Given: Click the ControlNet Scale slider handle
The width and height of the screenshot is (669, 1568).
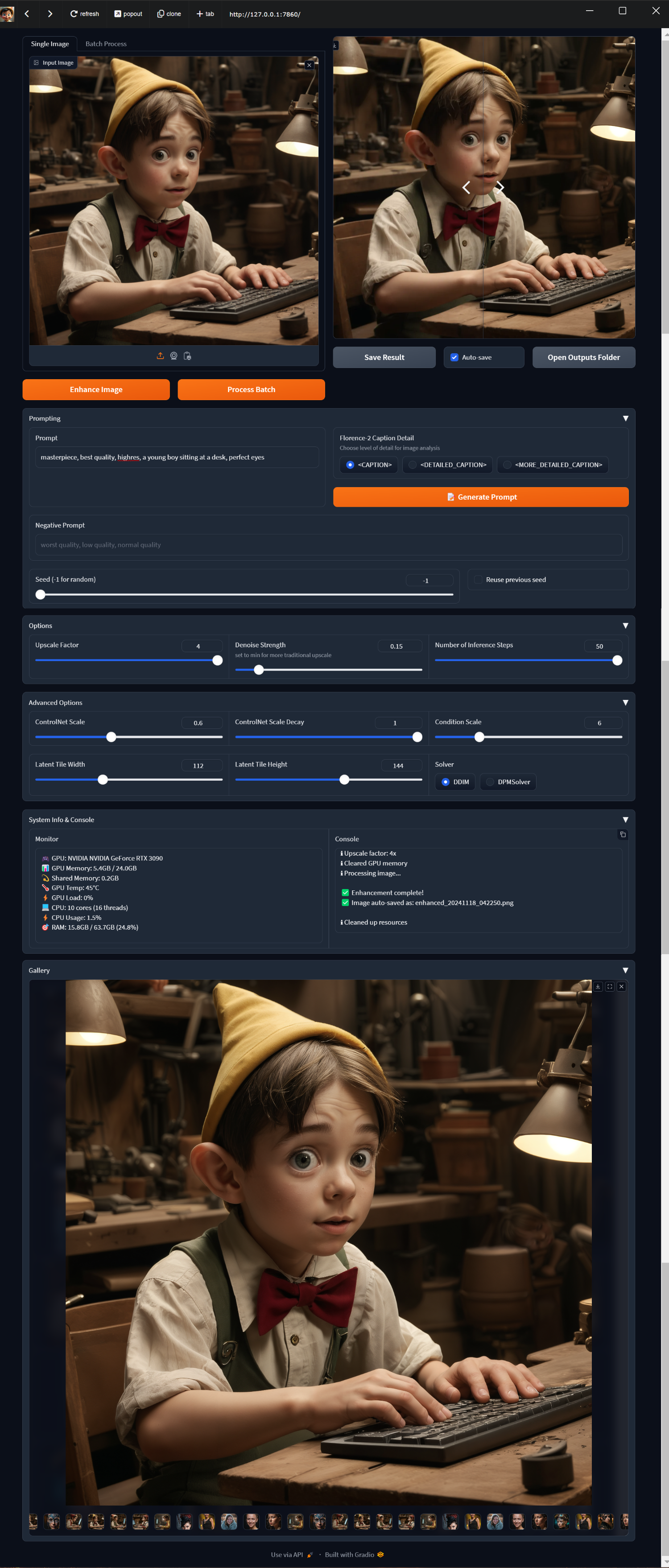Looking at the screenshot, I should pos(111,737).
